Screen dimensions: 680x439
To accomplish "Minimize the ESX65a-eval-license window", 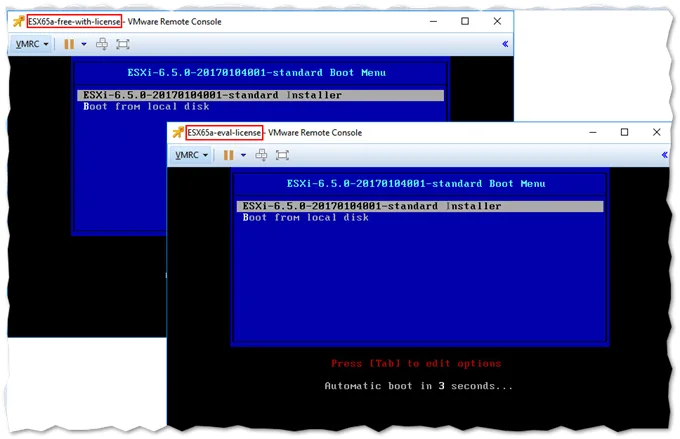I will point(593,132).
